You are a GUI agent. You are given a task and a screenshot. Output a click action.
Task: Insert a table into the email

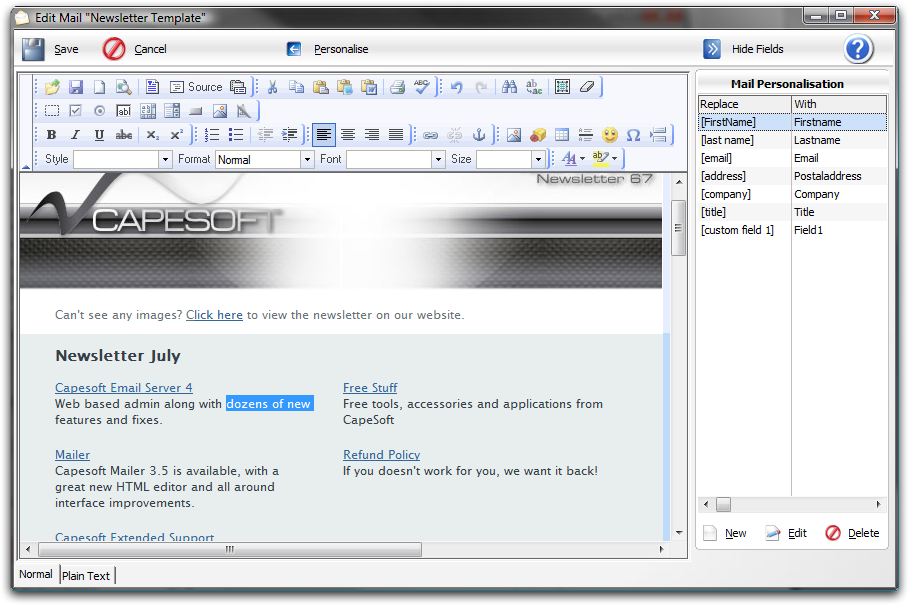pos(562,135)
